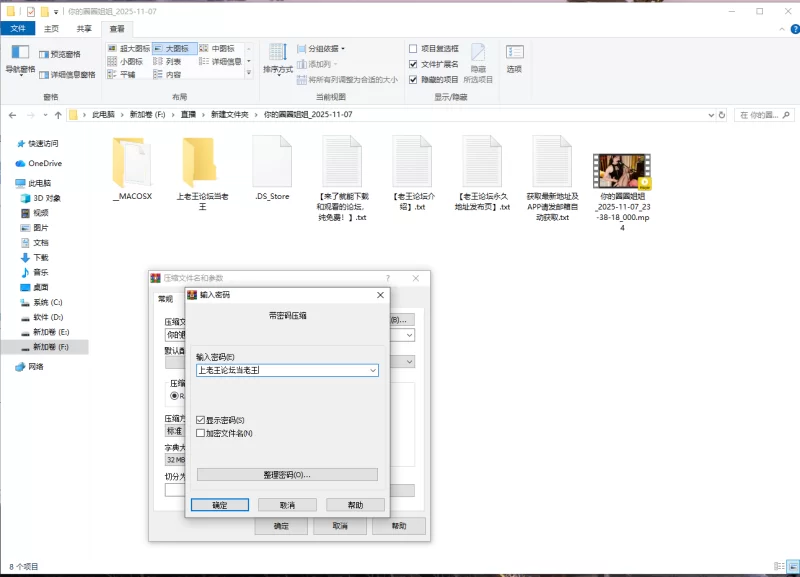The height and width of the screenshot is (577, 800).
Task: Open OneDrive in the sidebar
Action: [39, 163]
